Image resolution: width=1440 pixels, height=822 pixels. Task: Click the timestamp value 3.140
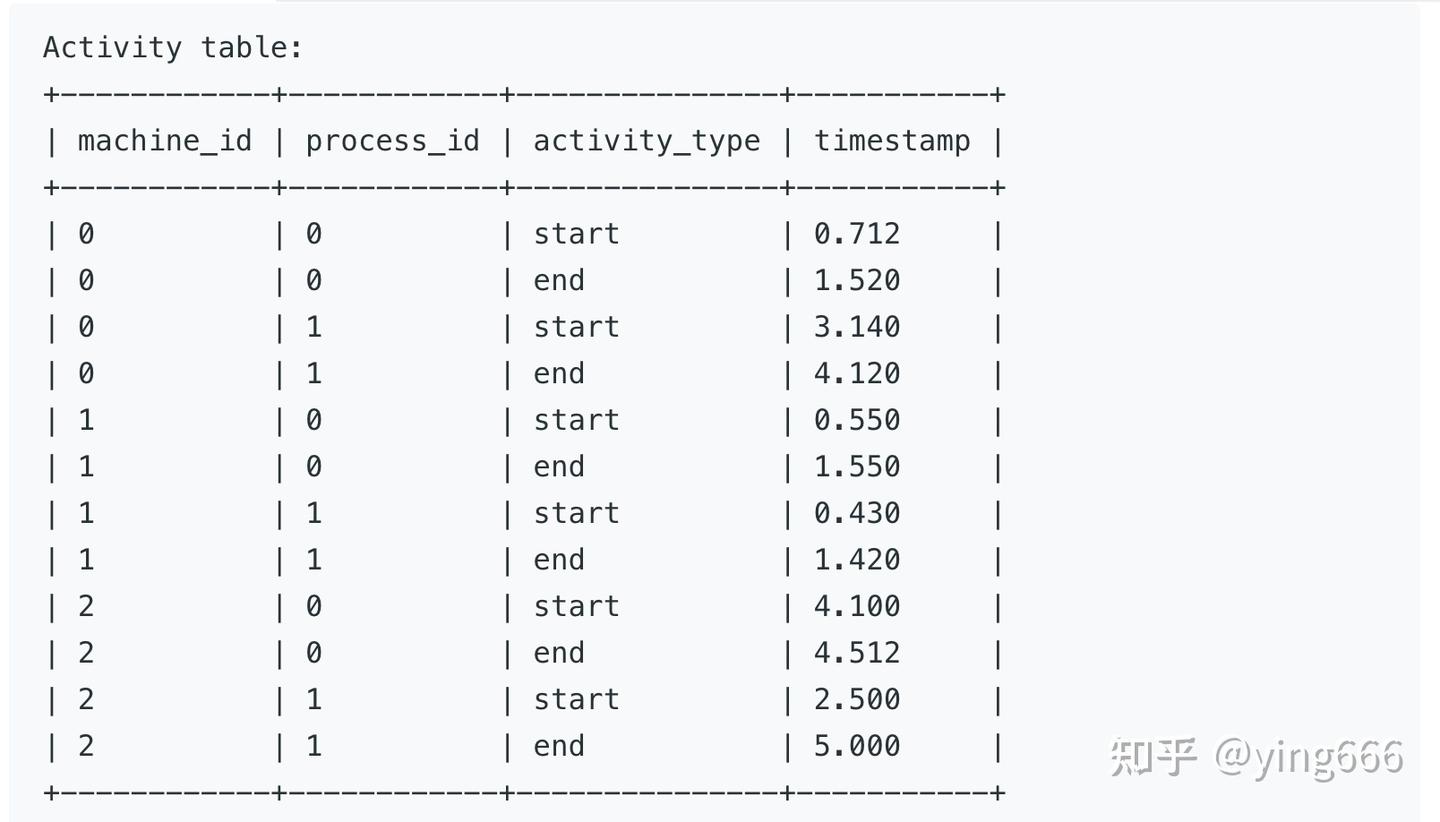point(857,327)
